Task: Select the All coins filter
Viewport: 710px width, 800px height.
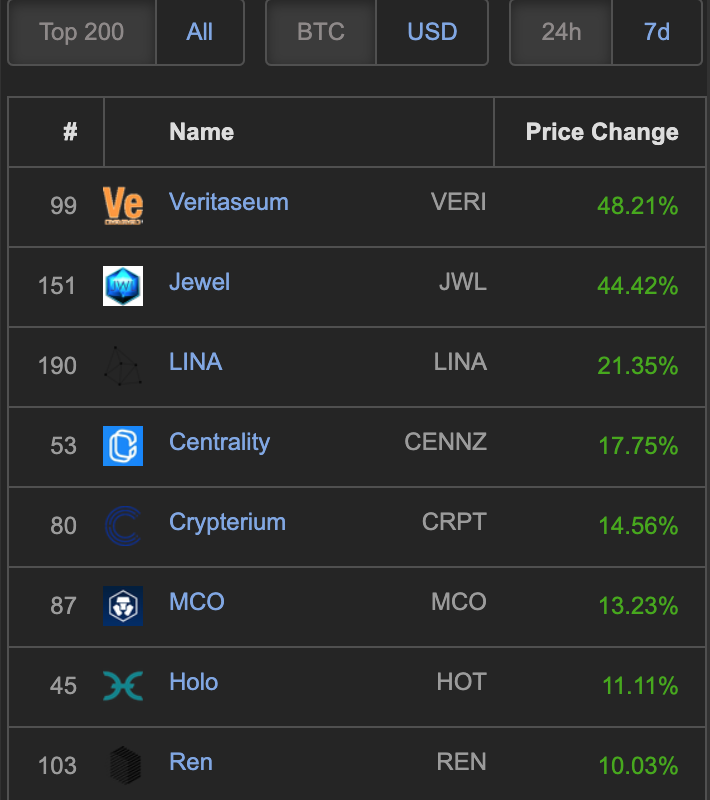Action: tap(200, 32)
